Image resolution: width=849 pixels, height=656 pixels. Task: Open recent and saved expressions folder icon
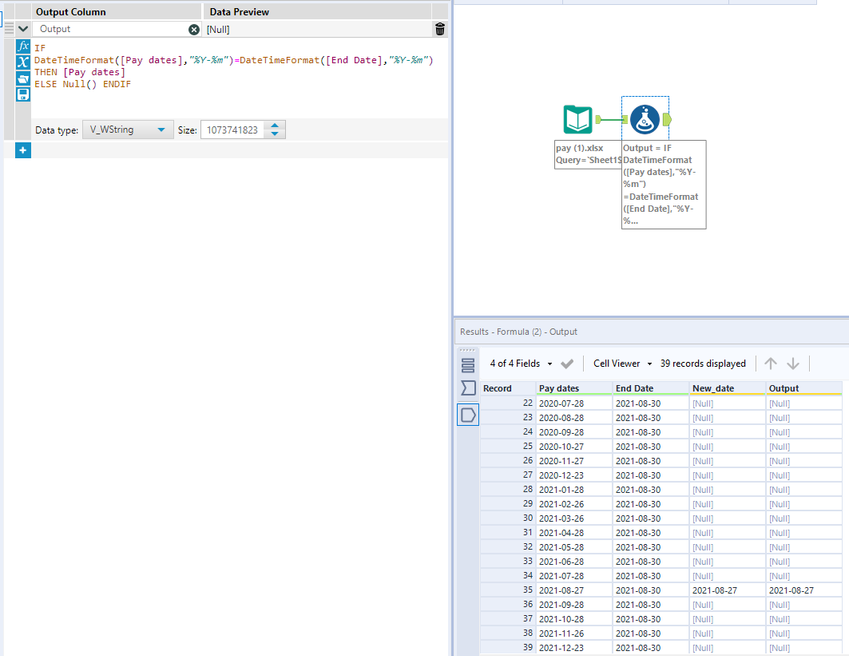tap(23, 78)
